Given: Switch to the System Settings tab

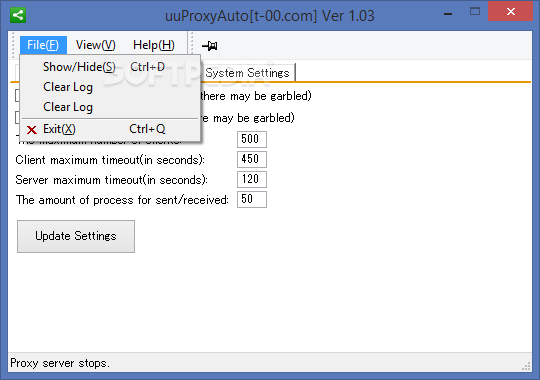Looking at the screenshot, I should point(248,73).
